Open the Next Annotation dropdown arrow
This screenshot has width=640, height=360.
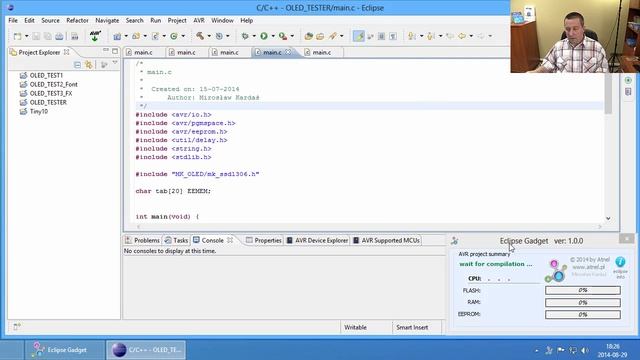pos(421,36)
